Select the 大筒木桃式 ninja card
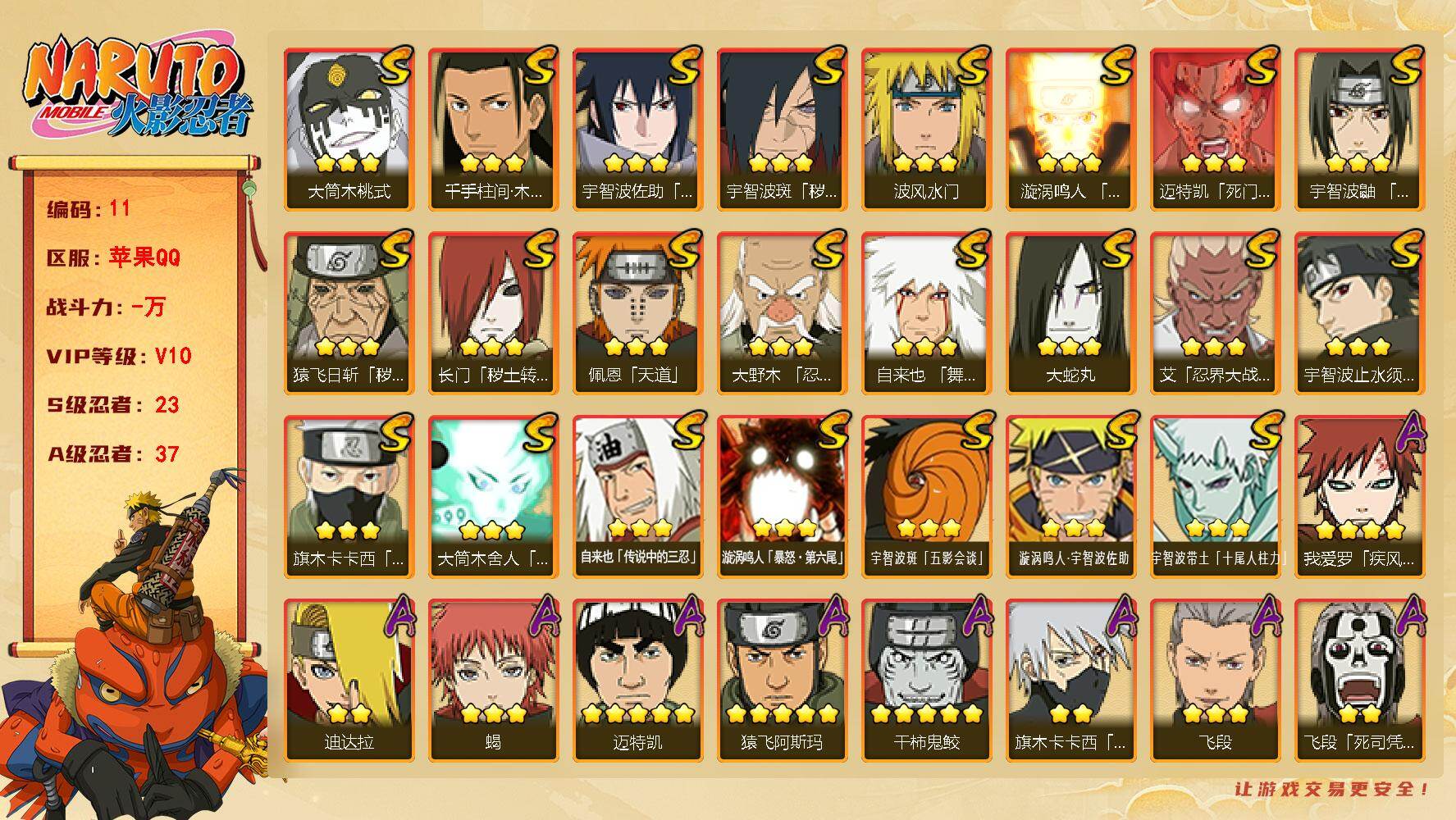 (x=349, y=130)
